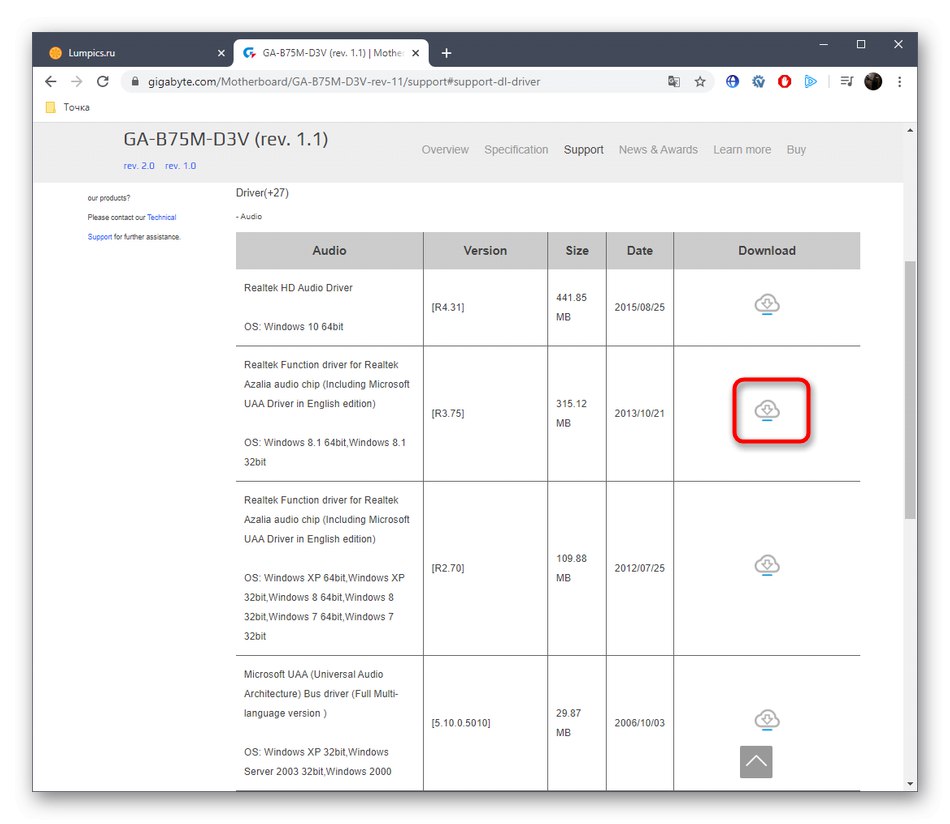
Task: Click the page title GA-B75M-D3V (rev. 1.1)
Action: click(x=225, y=139)
